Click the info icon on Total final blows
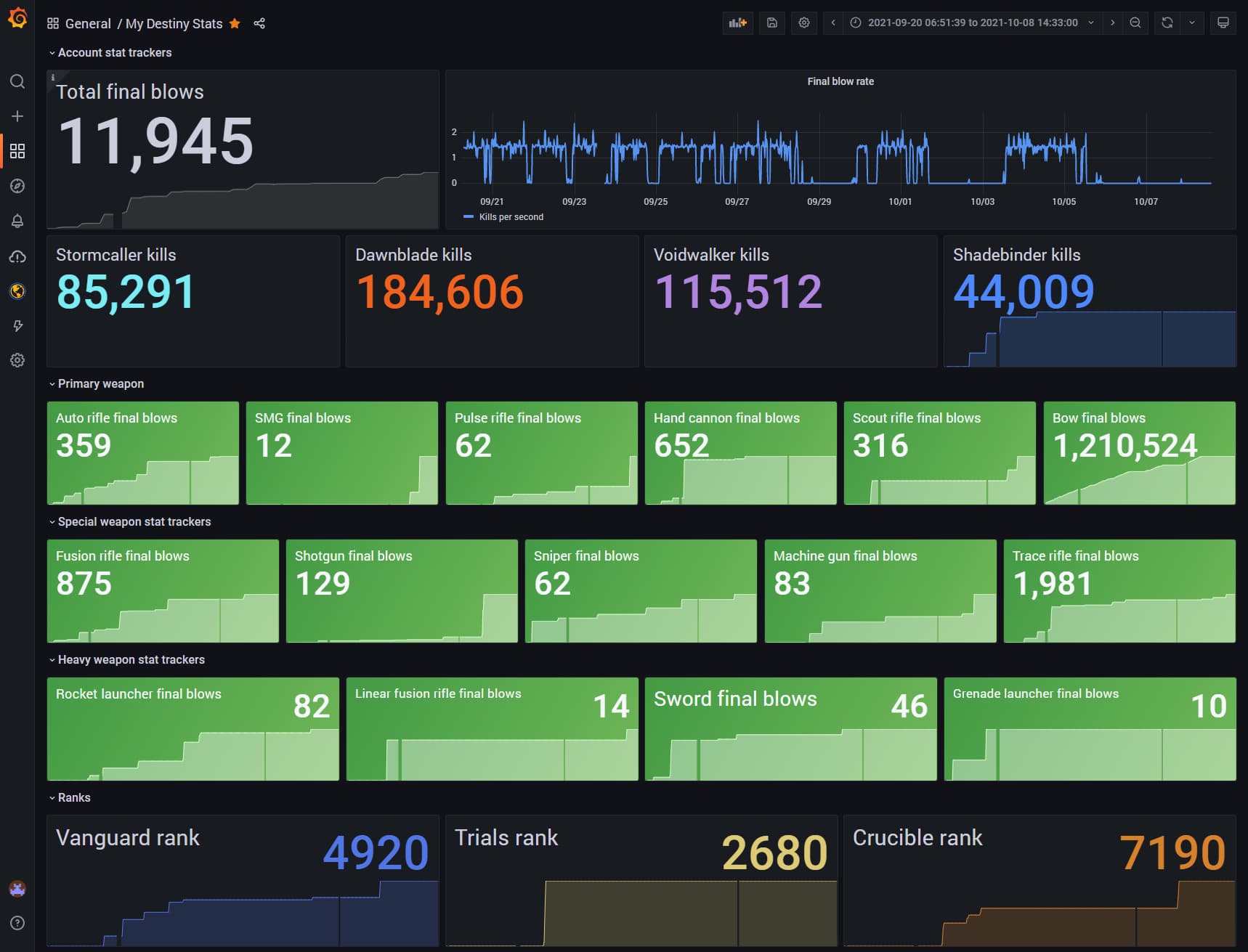The image size is (1248, 952). pos(52,77)
